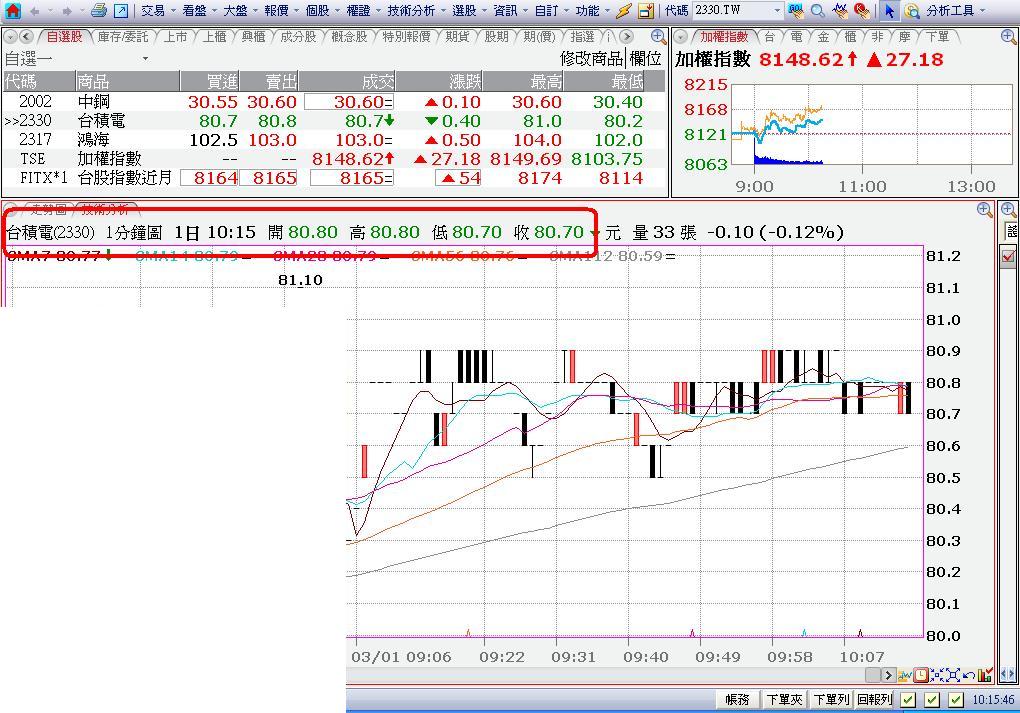
Task: Click the chart horizontal scrollbar thumb
Action: point(872,675)
